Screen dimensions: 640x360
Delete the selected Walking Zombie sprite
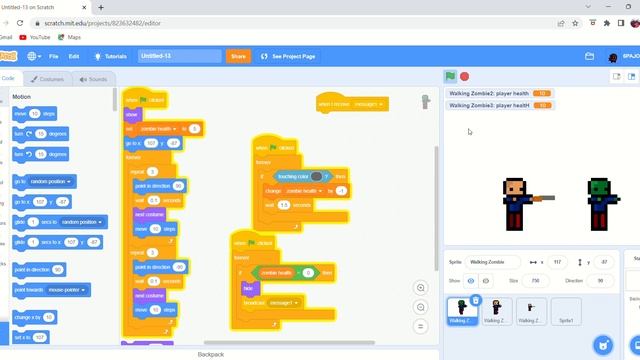[x=476, y=301]
